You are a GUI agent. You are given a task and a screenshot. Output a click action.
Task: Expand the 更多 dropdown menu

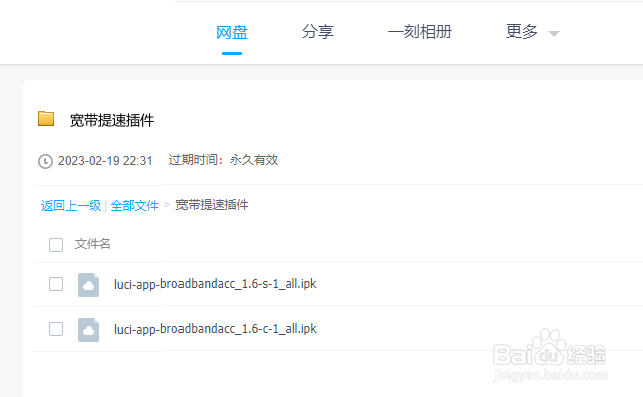point(522,32)
